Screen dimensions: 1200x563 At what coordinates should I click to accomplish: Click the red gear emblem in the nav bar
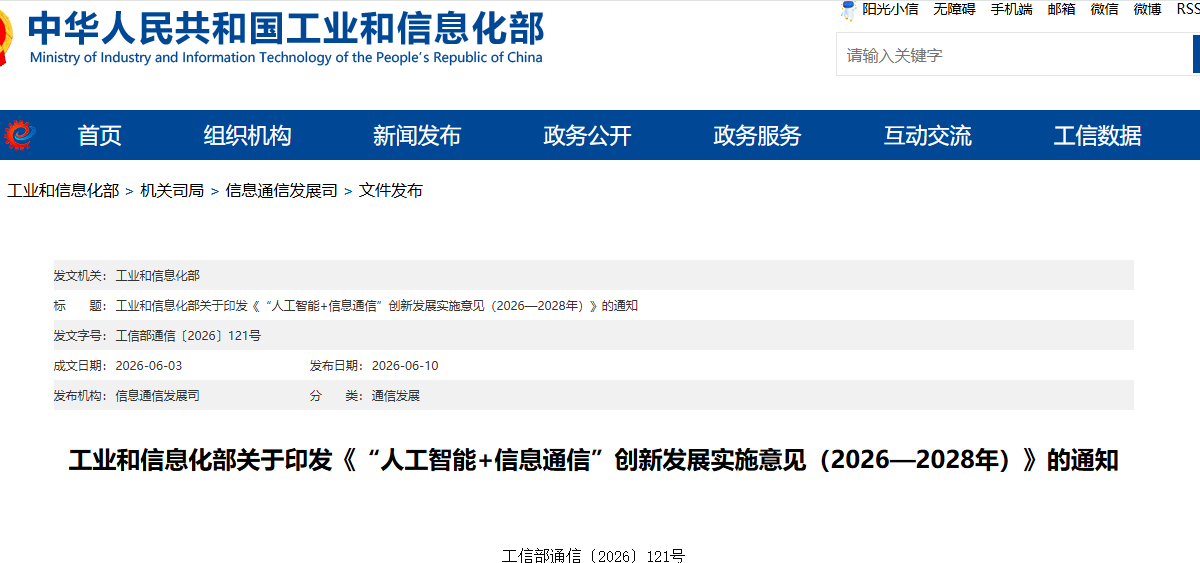click(19, 134)
